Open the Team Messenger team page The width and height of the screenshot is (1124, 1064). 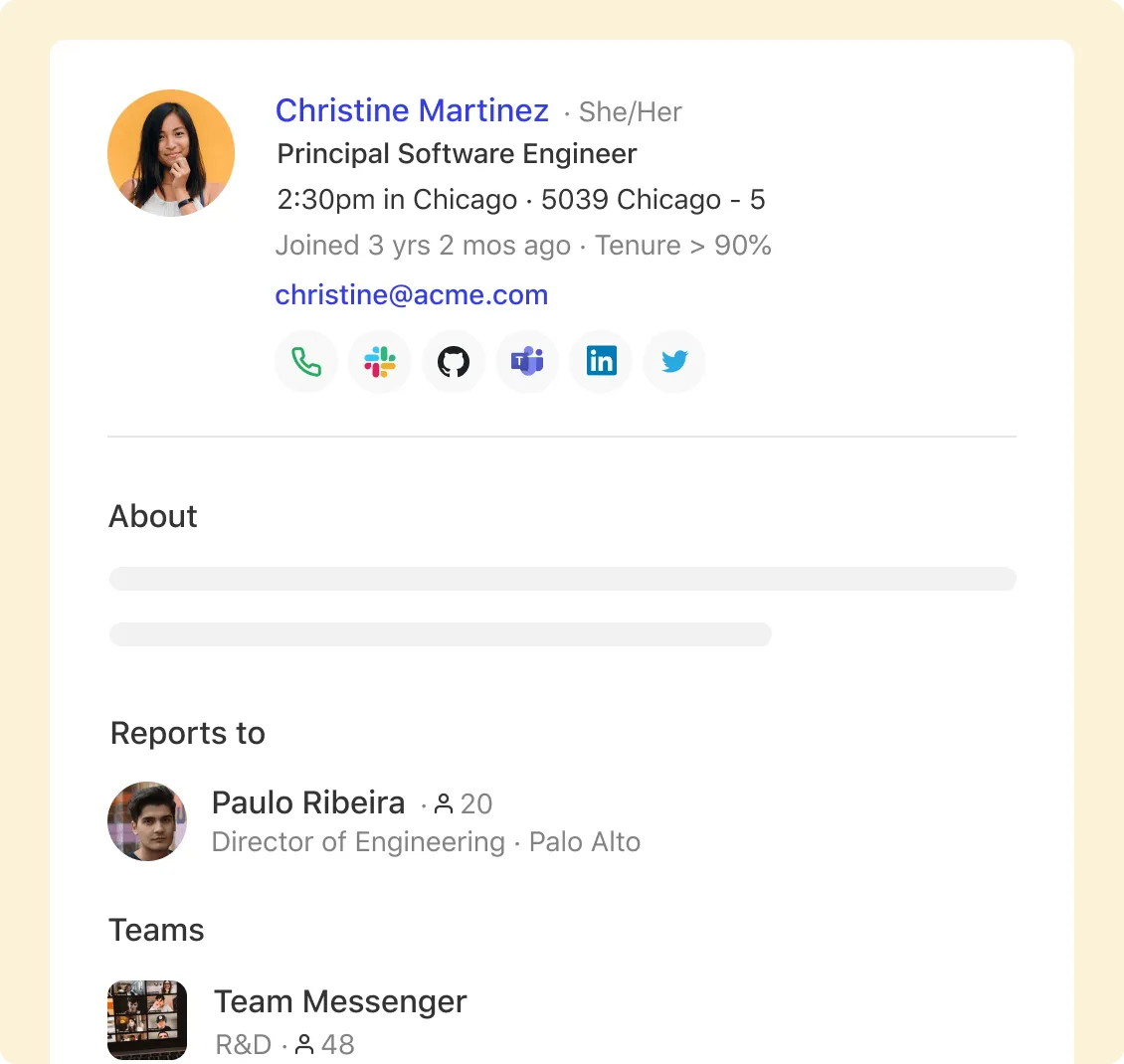(340, 1001)
